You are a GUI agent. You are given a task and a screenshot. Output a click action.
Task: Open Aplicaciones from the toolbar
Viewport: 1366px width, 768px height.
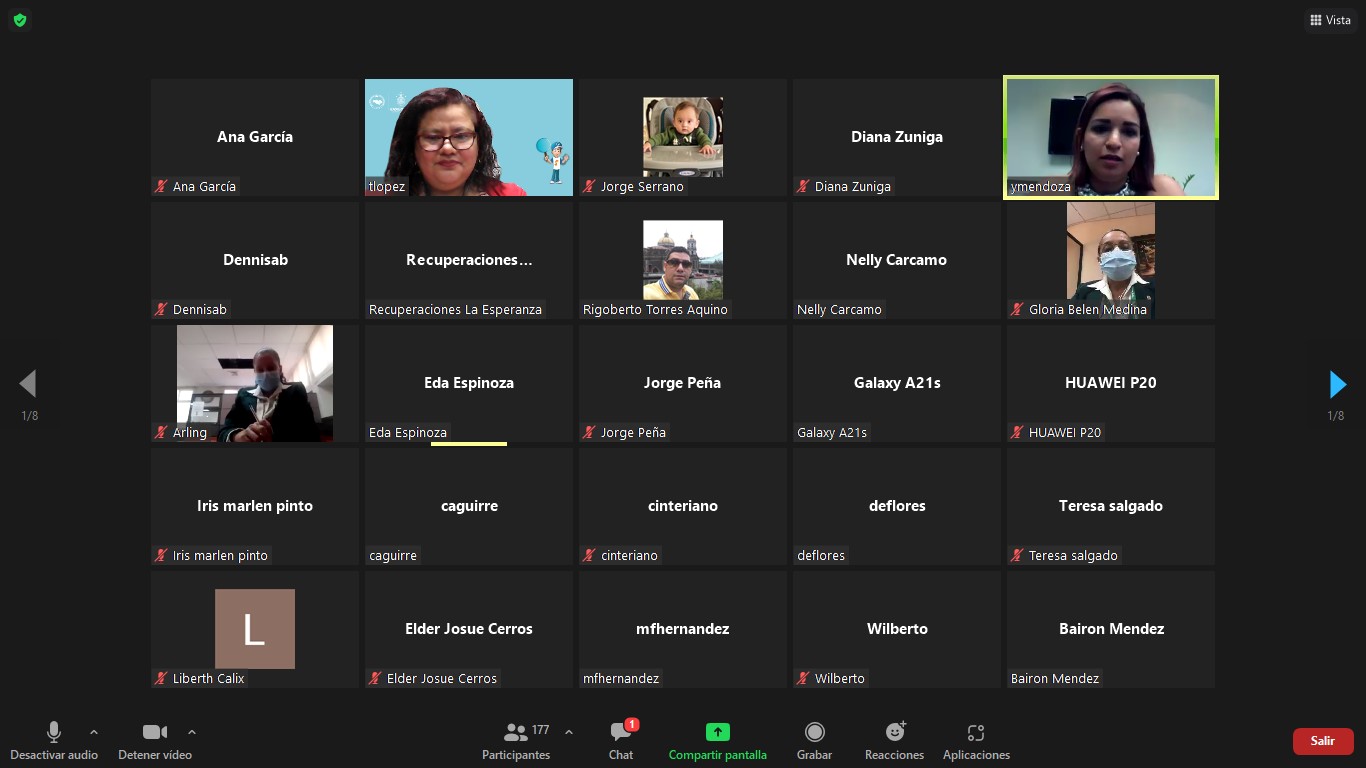click(976, 740)
